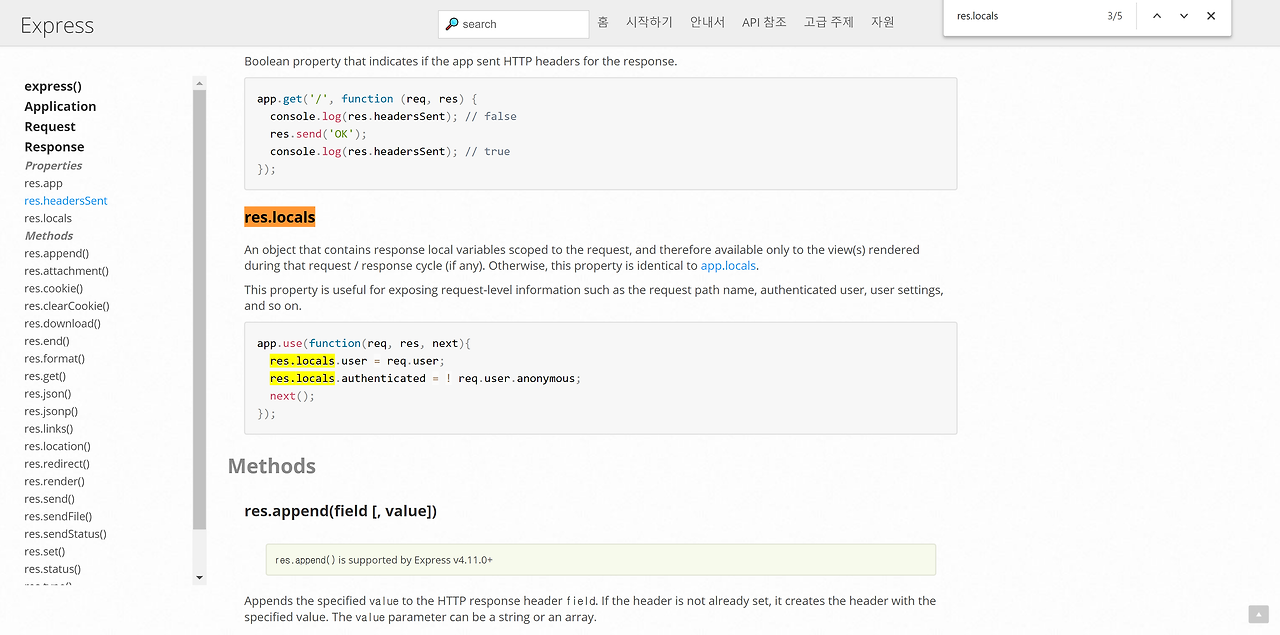
Task: Click the res.locals.authenticated code line
Action: (x=425, y=378)
